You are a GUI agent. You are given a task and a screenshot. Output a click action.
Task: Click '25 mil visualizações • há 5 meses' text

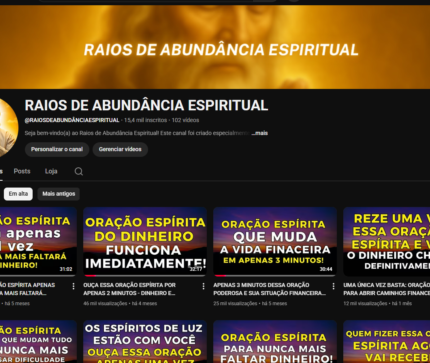coord(250,304)
